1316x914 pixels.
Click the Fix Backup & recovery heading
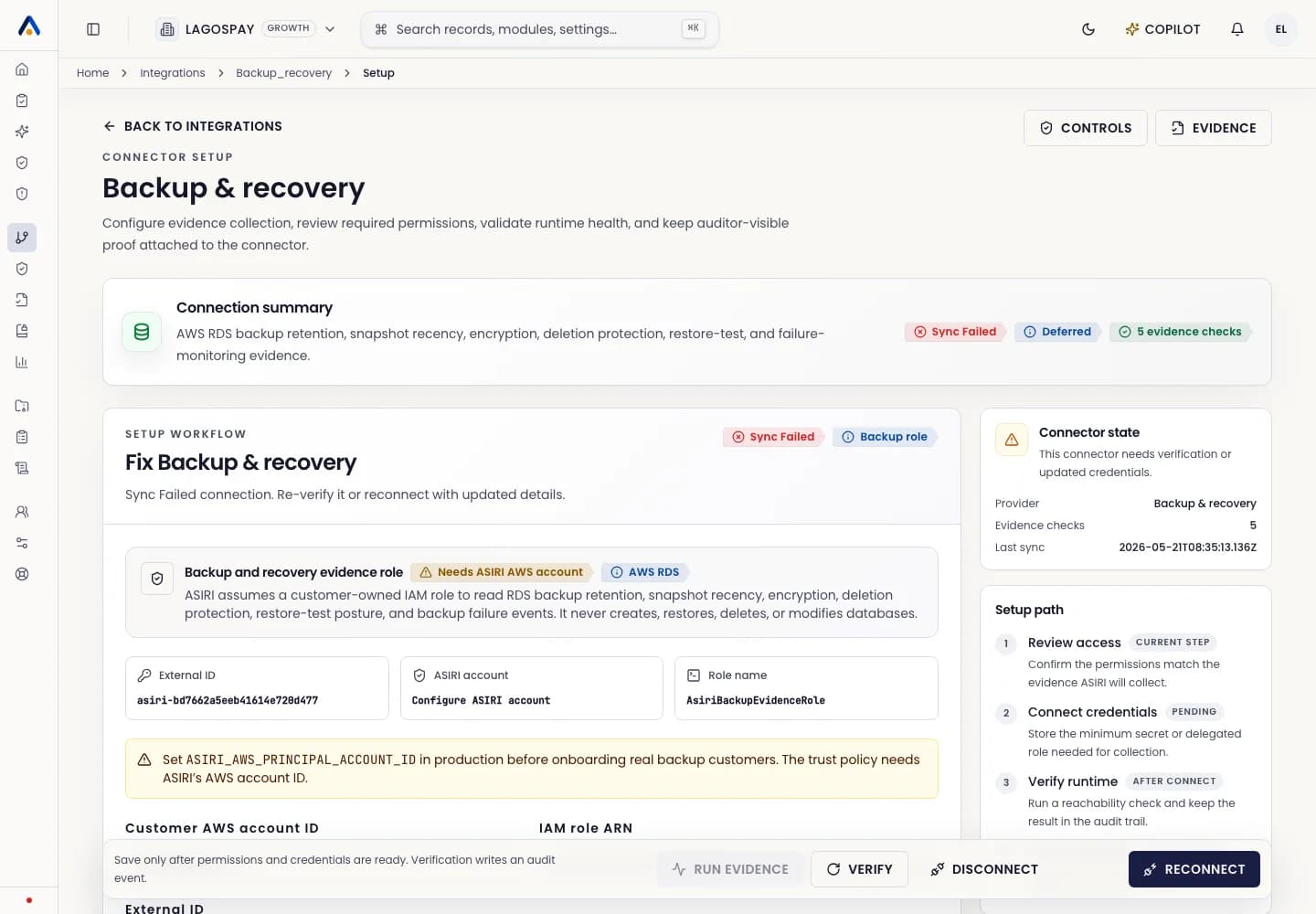(240, 462)
